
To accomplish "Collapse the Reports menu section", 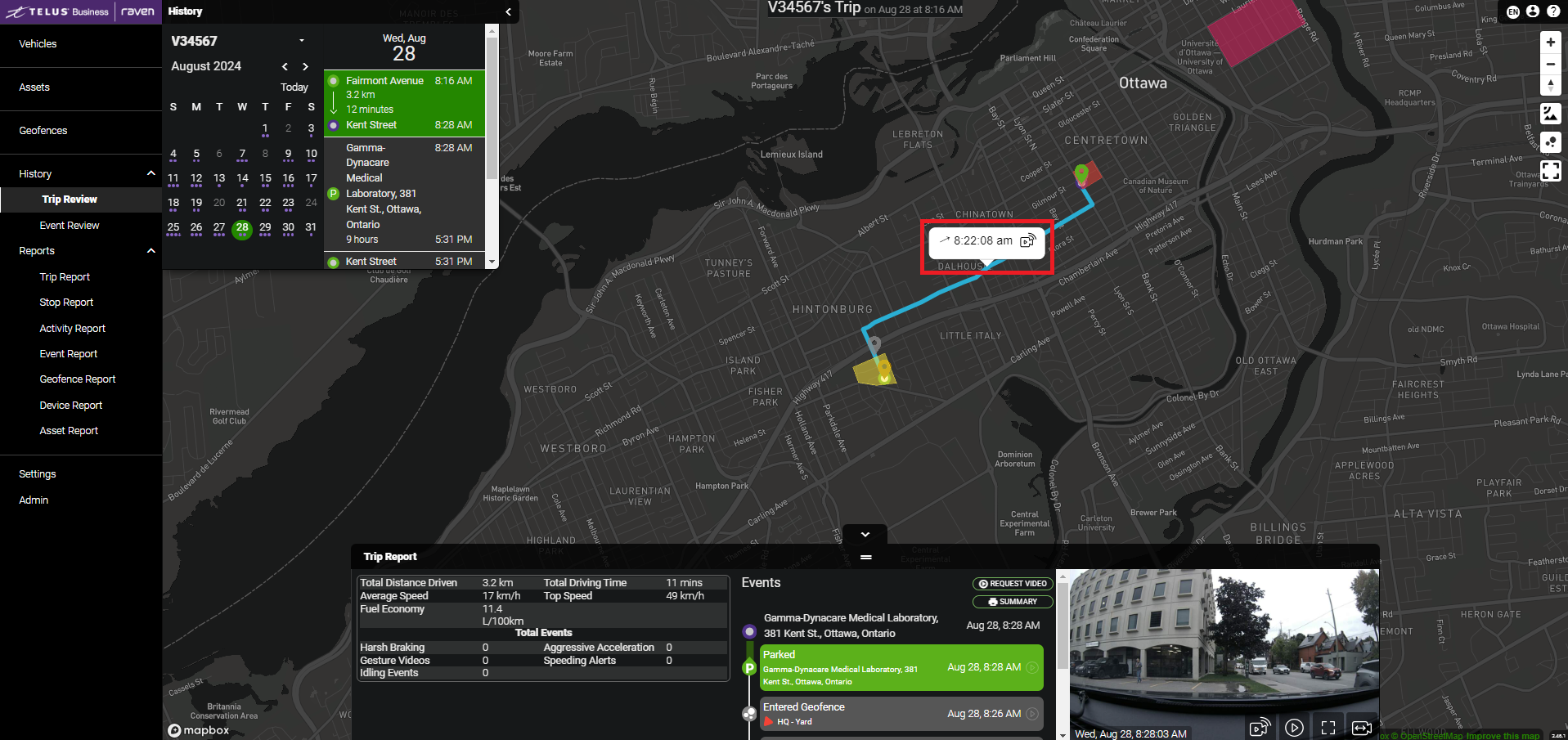I will point(151,250).
